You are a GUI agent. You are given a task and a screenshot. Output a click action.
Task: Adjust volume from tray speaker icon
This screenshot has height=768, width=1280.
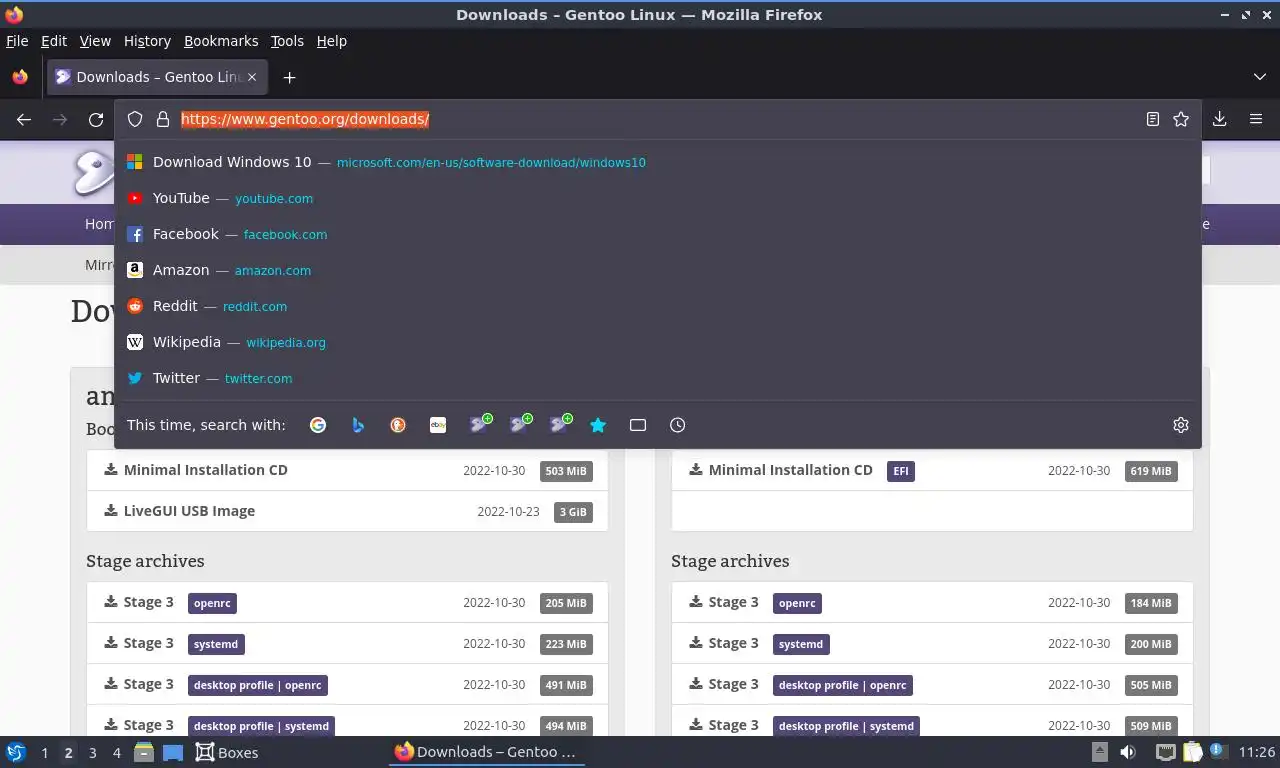pos(1128,752)
